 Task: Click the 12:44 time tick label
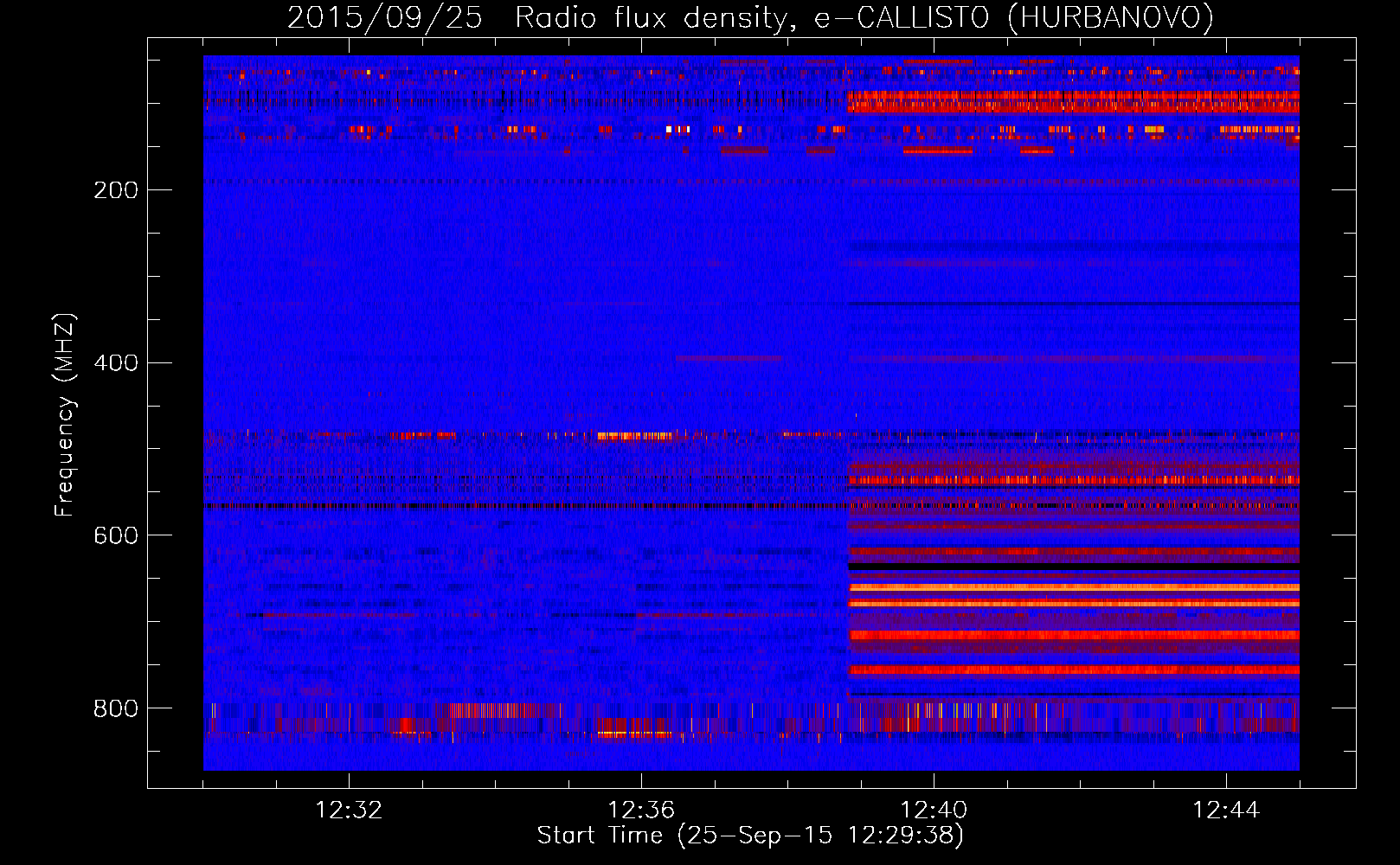click(1226, 811)
